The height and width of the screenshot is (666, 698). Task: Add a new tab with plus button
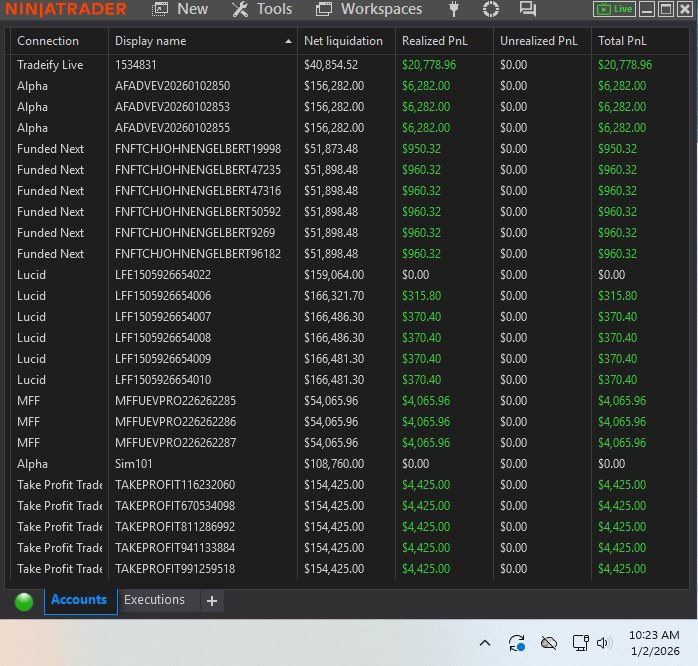pyautogui.click(x=212, y=601)
